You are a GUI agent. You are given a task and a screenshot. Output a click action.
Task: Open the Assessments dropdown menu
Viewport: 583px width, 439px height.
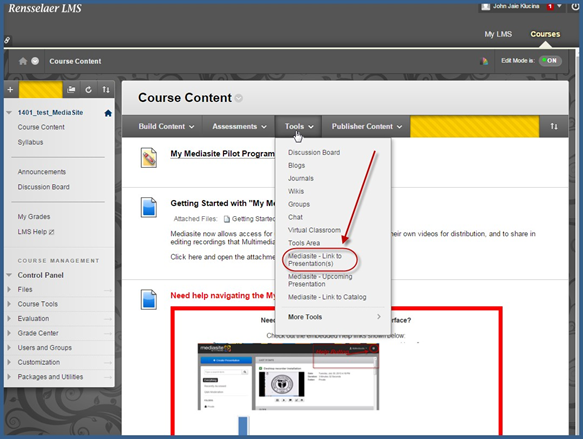coord(239,126)
